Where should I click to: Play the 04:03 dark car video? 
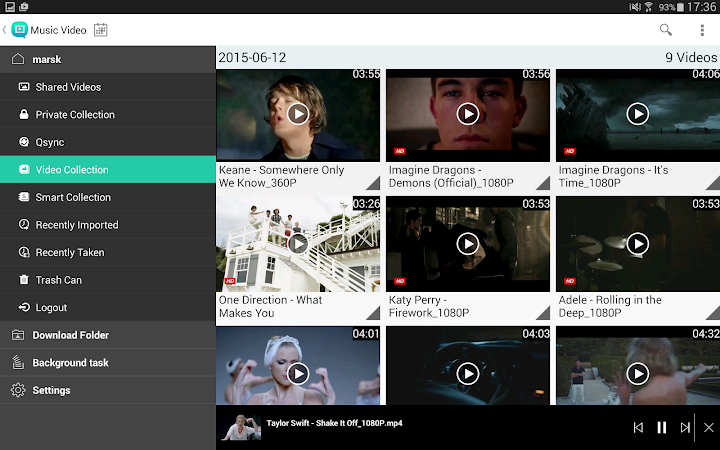[468, 374]
